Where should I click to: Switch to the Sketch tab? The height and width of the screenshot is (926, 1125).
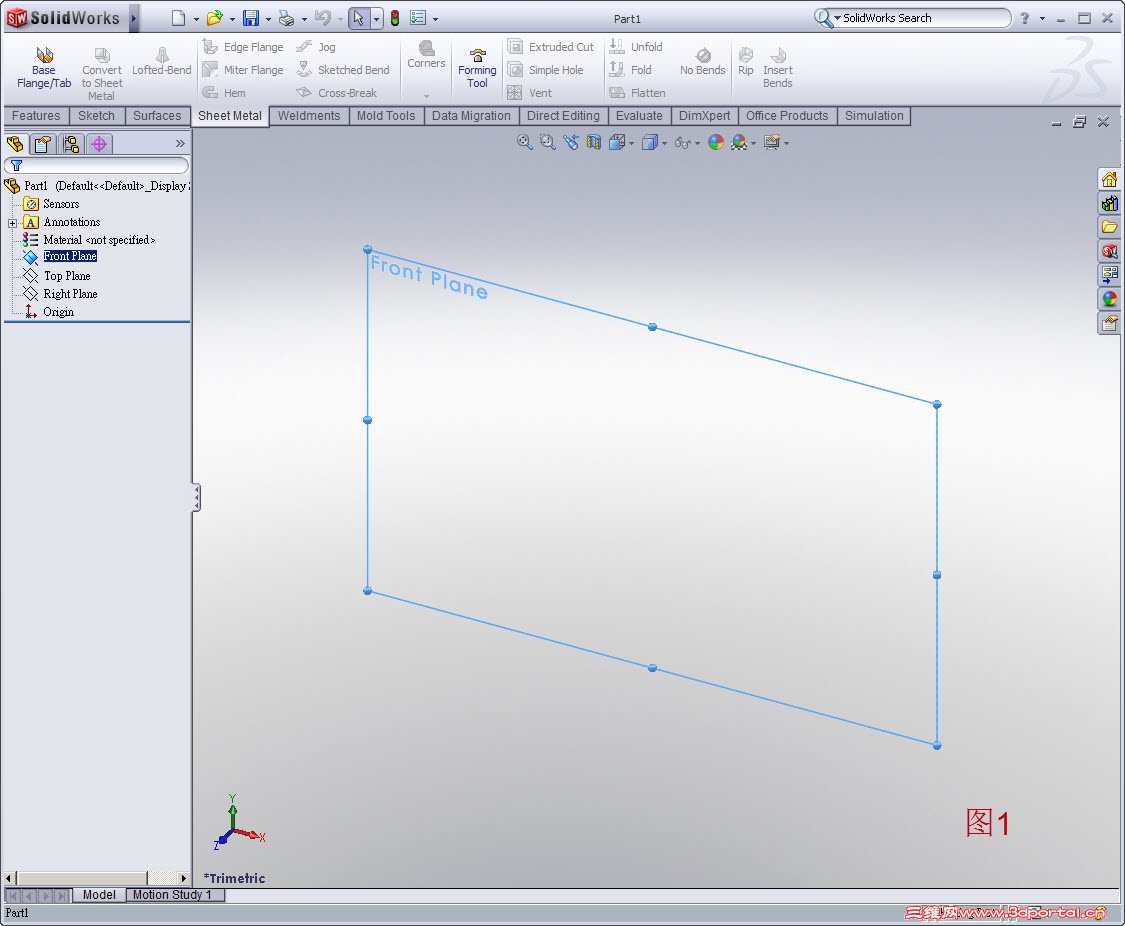pyautogui.click(x=96, y=115)
